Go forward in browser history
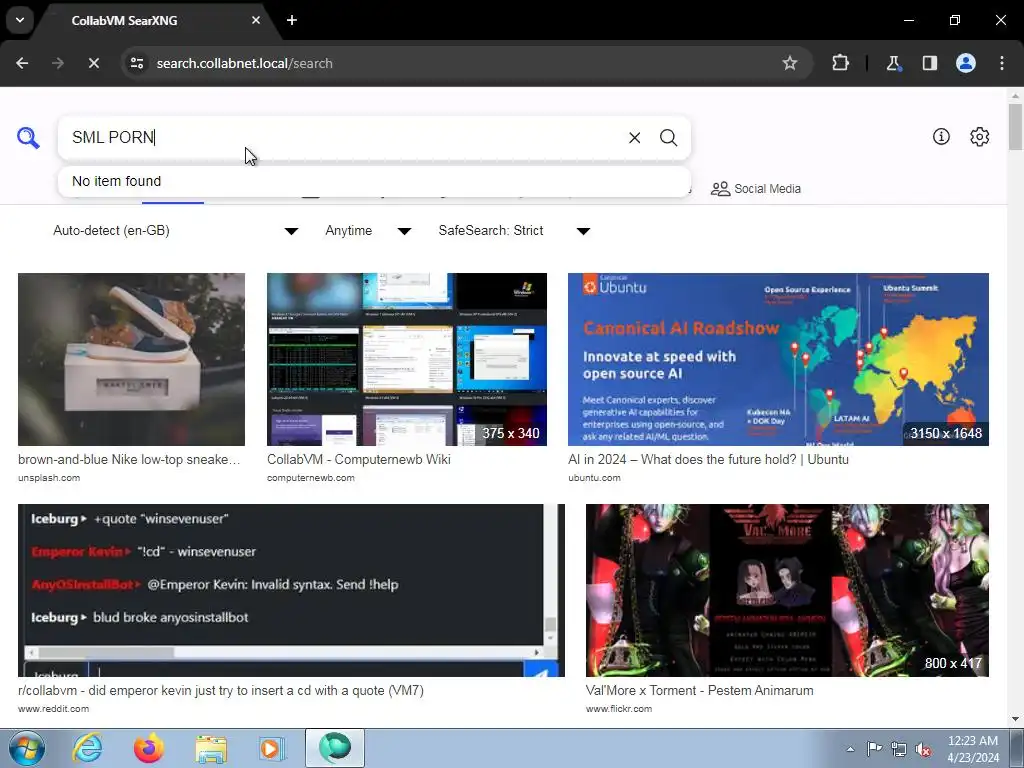The height and width of the screenshot is (768, 1024). pos(58,63)
